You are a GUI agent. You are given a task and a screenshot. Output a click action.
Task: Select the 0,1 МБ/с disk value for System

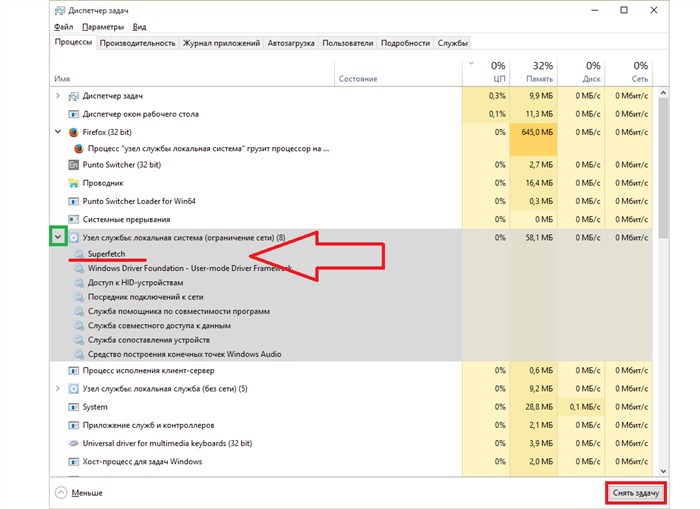point(585,407)
